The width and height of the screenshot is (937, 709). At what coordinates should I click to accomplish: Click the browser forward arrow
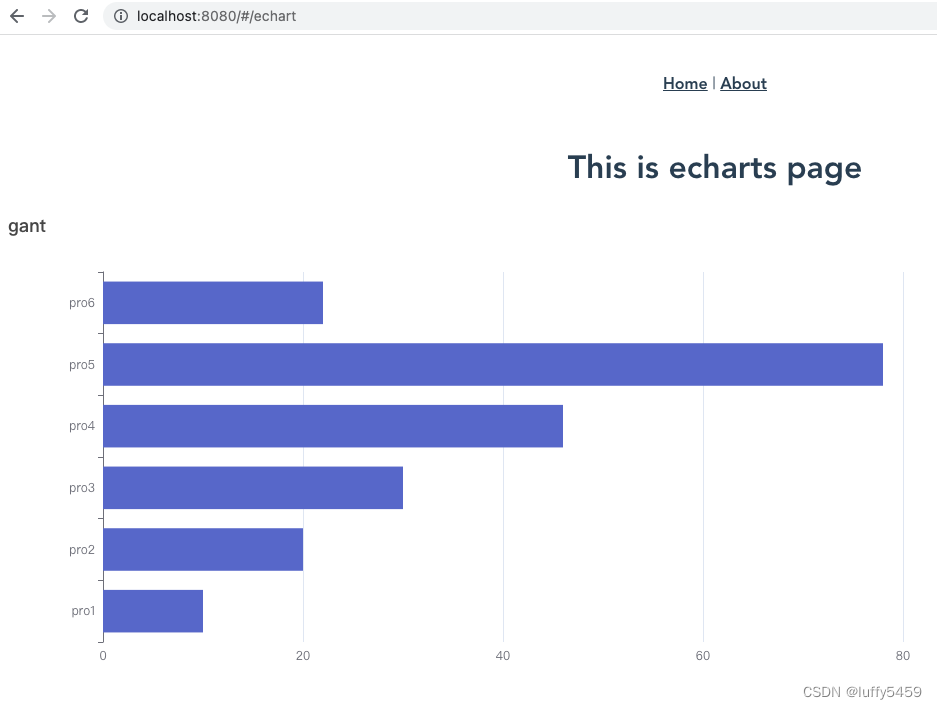coord(49,16)
